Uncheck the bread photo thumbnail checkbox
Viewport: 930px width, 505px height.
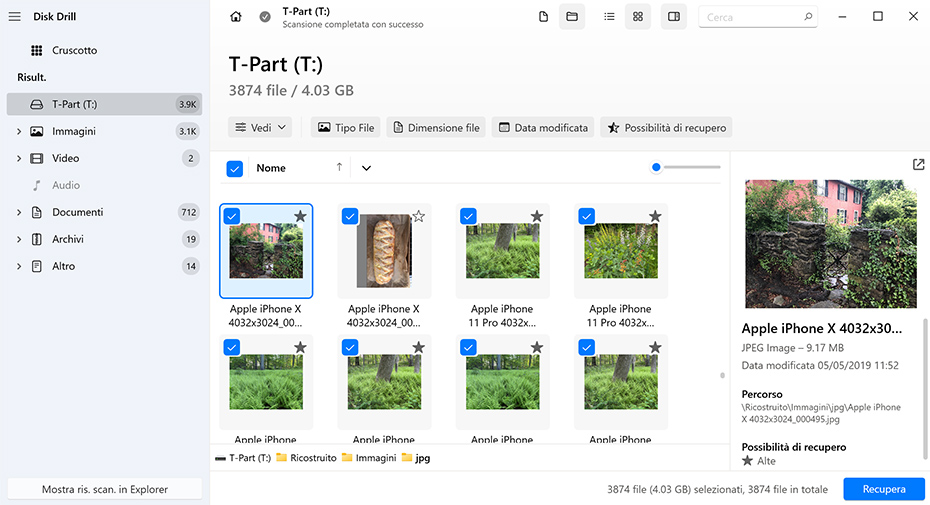tap(350, 216)
